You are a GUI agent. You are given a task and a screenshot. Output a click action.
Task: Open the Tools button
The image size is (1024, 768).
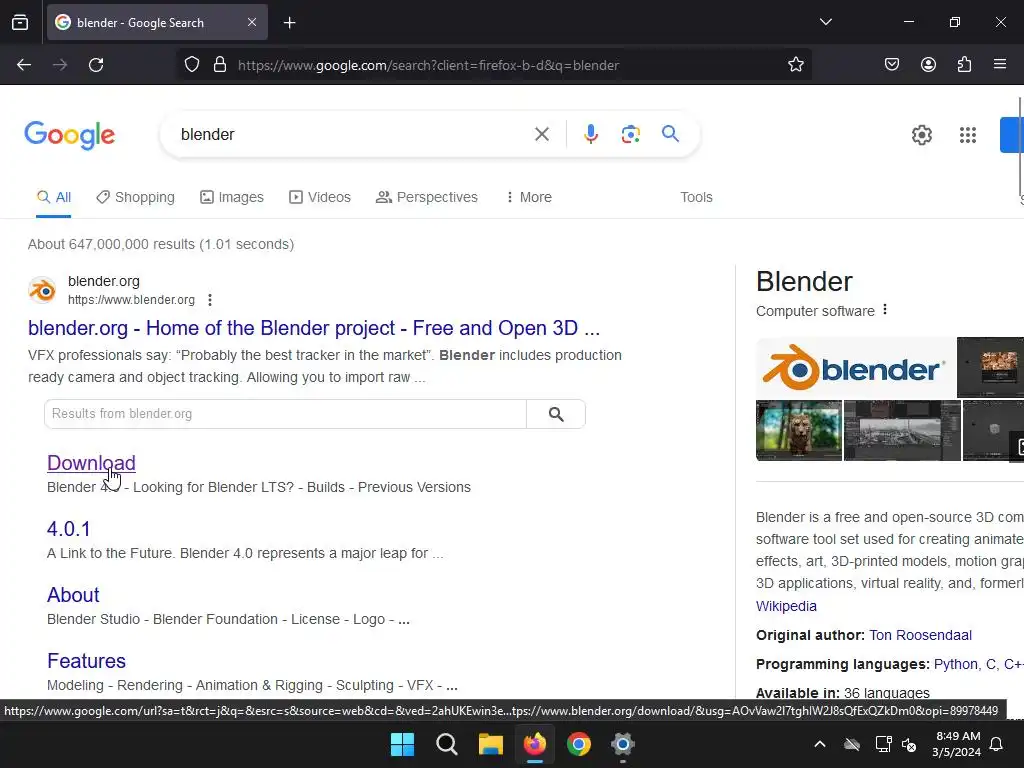696,197
